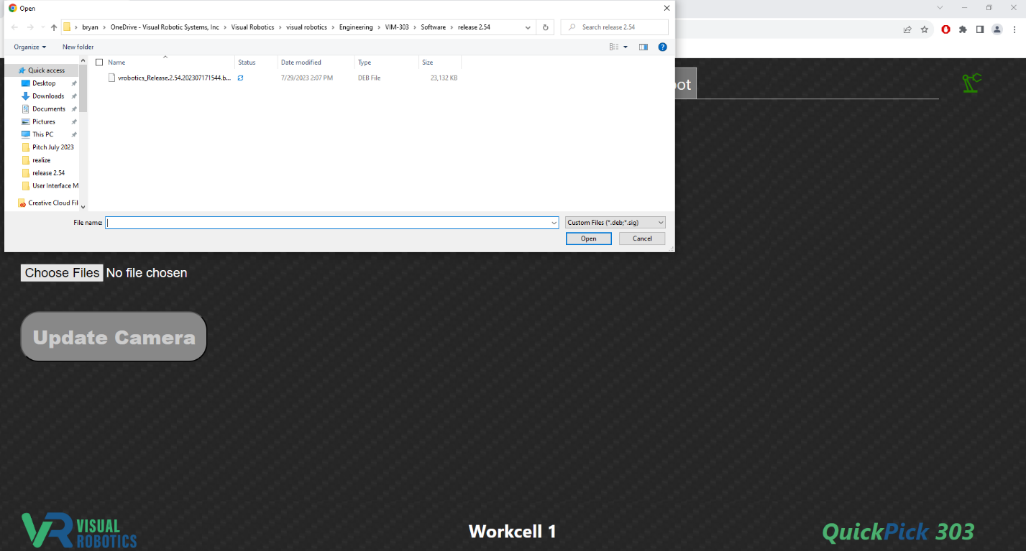Click the Choose Files button
The width and height of the screenshot is (1026, 551).
pos(62,273)
